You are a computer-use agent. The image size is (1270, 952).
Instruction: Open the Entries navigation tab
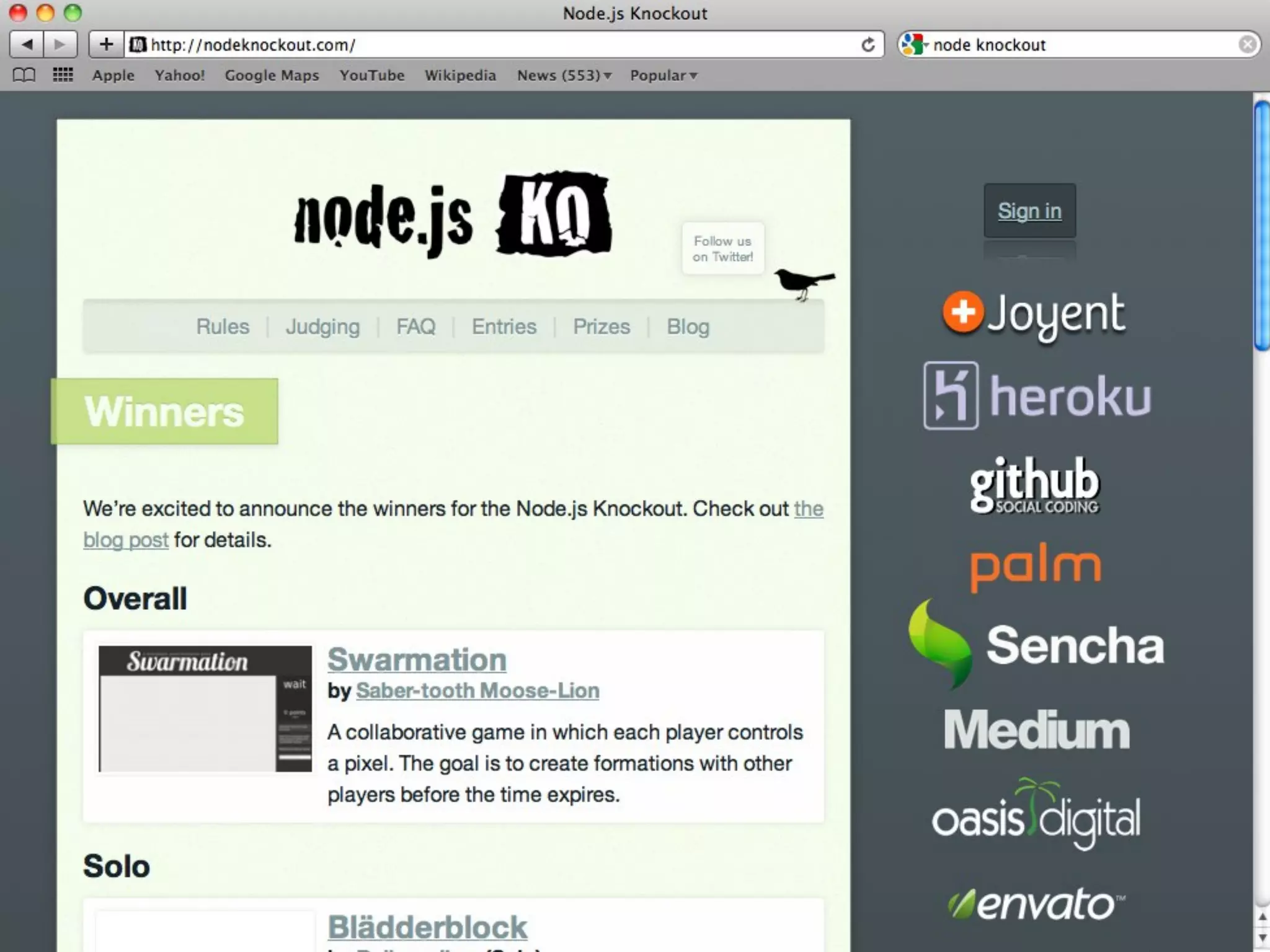tap(504, 327)
